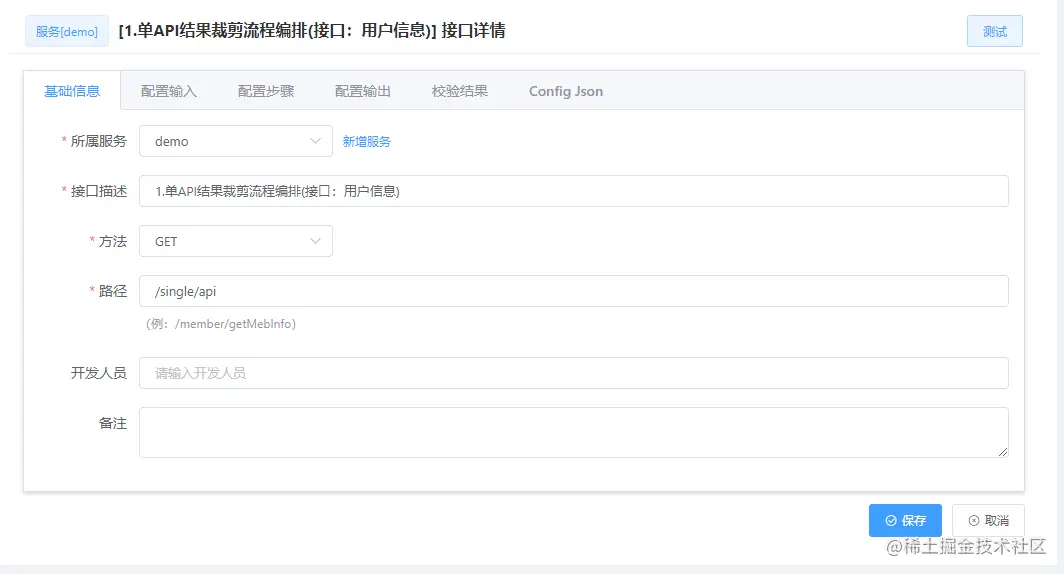Screen dimensions: 1064x574
Task: Click the 保存 save button
Action: tap(905, 520)
